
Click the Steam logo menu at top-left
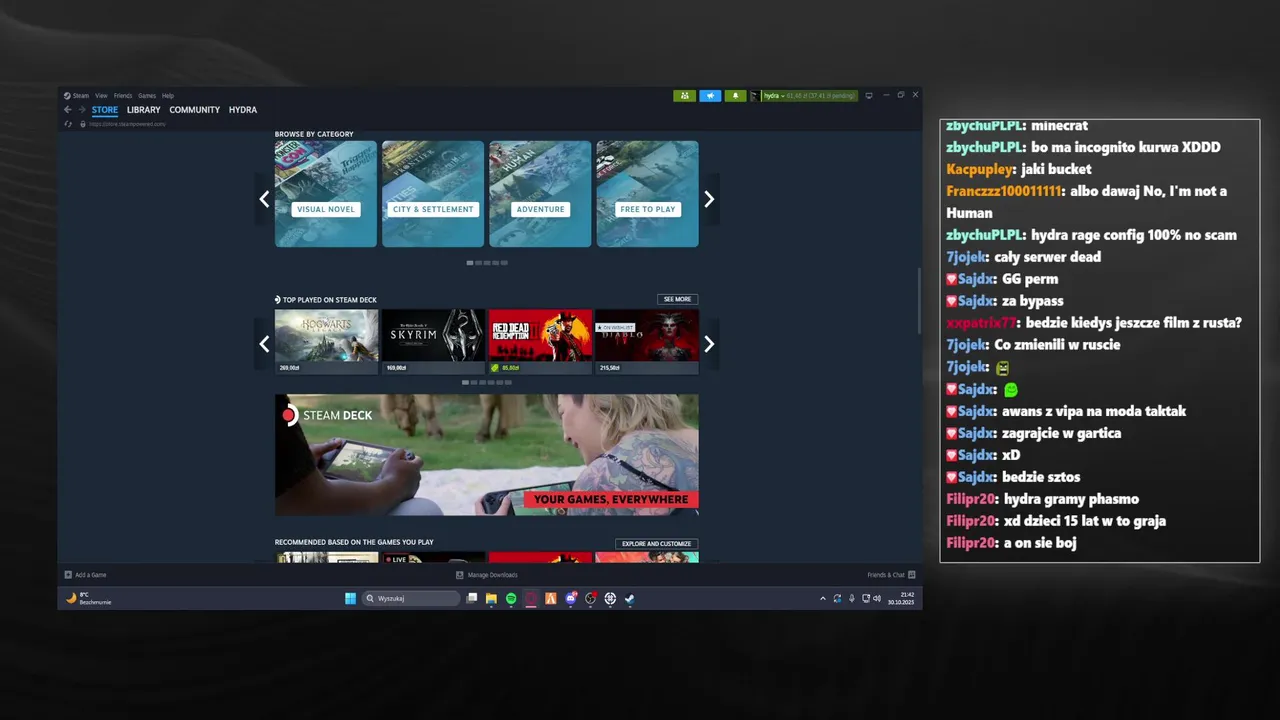[x=67, y=96]
